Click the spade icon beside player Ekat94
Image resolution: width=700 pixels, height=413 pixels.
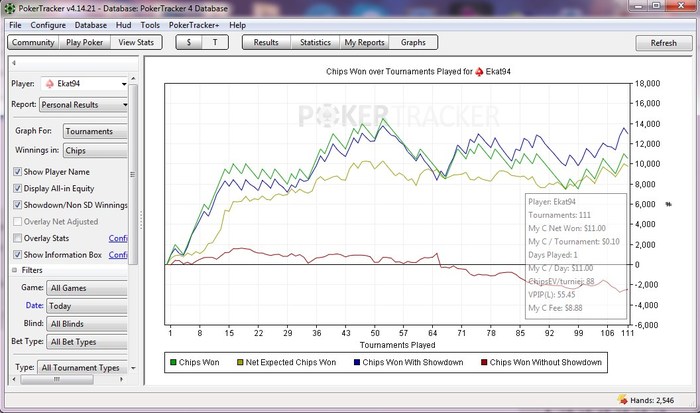(x=50, y=83)
